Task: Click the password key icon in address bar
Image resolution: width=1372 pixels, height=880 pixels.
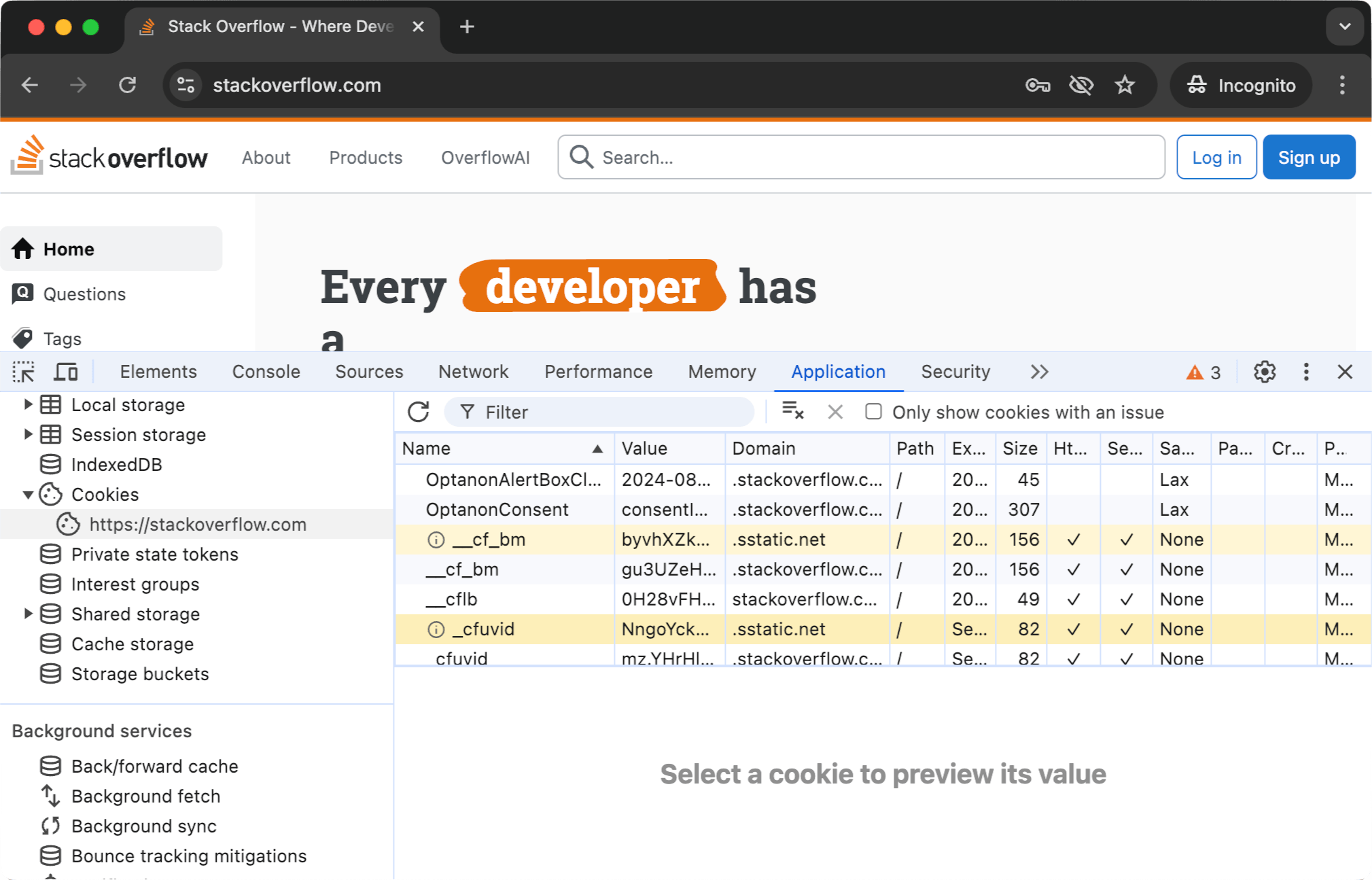Action: (x=1038, y=85)
